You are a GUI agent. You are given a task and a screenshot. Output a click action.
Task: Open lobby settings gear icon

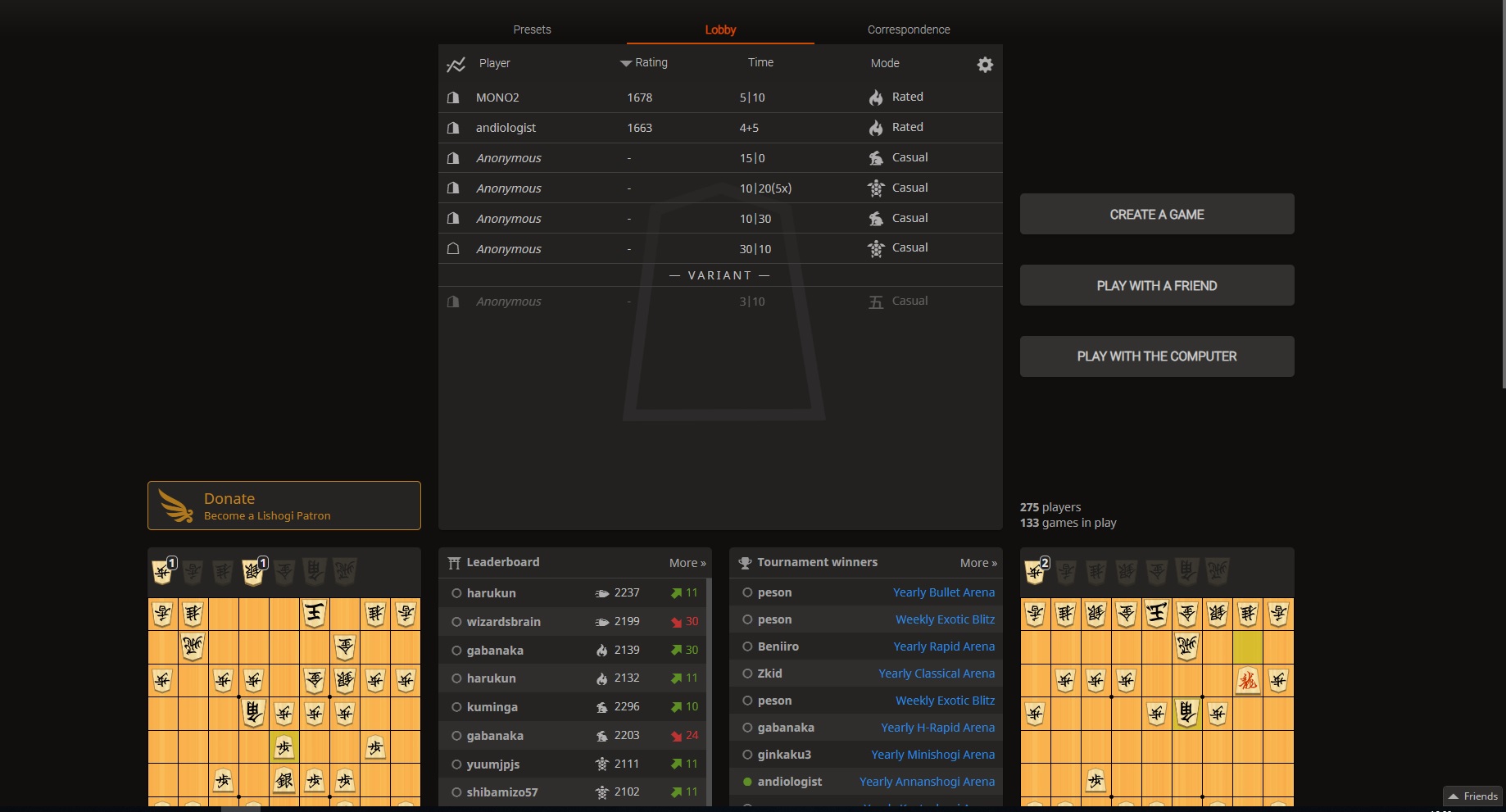pos(985,64)
